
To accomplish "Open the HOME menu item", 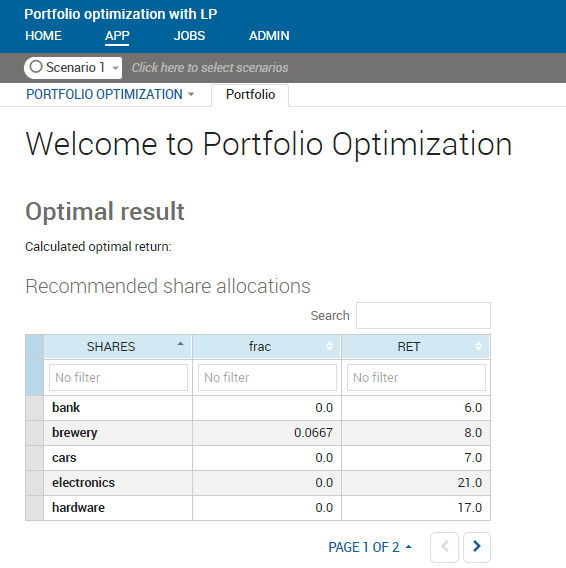I will (x=43, y=36).
